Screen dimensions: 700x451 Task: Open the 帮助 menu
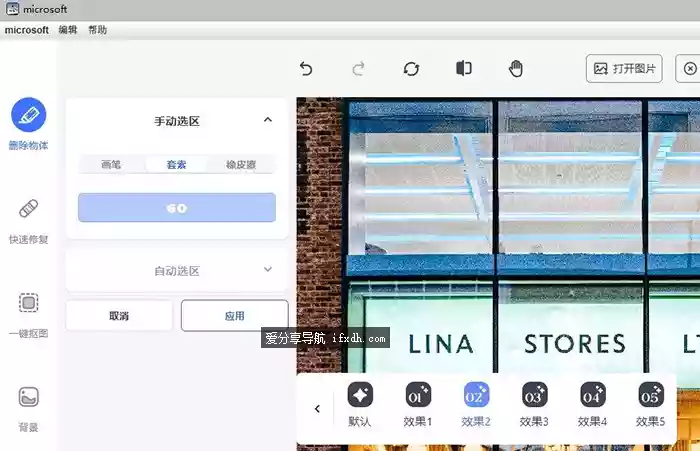[97, 30]
